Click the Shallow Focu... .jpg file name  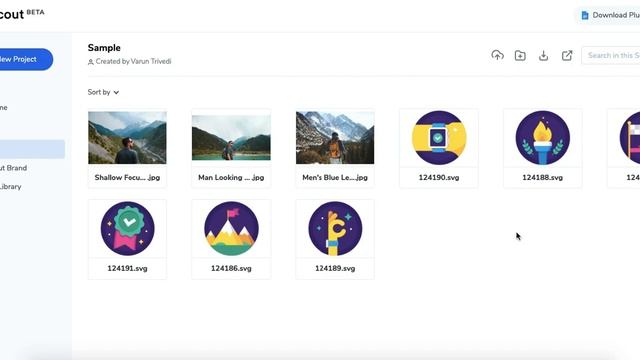click(127, 178)
